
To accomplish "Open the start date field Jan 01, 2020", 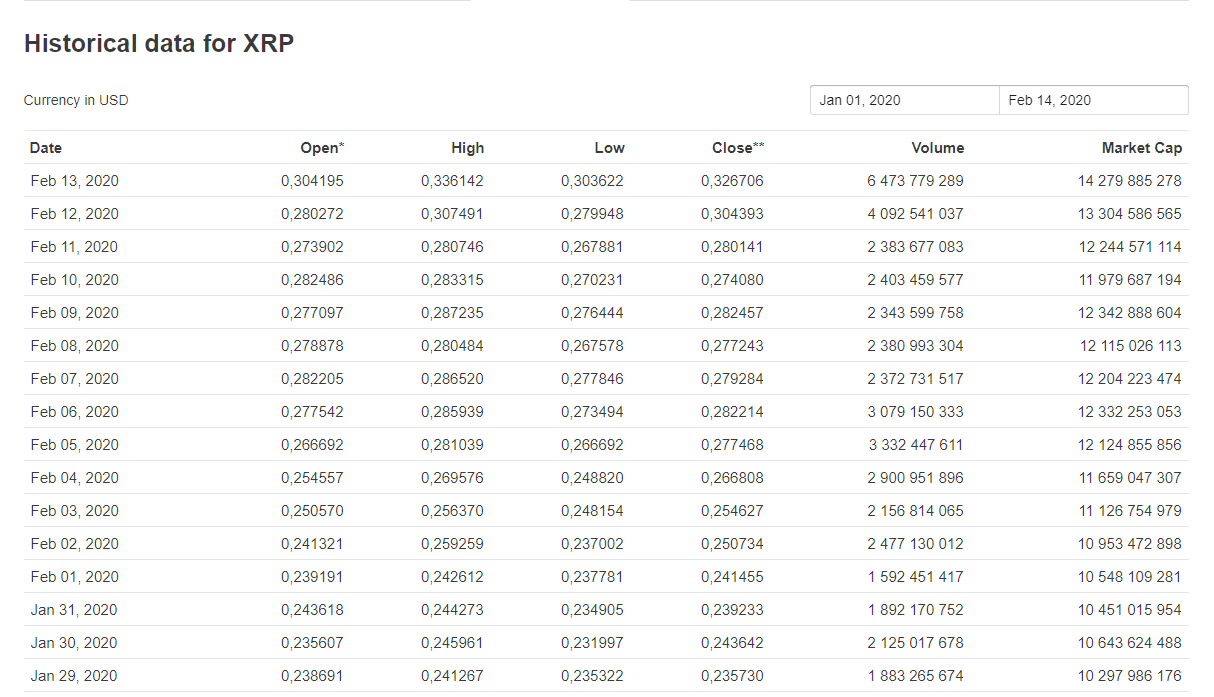I will [x=904, y=100].
